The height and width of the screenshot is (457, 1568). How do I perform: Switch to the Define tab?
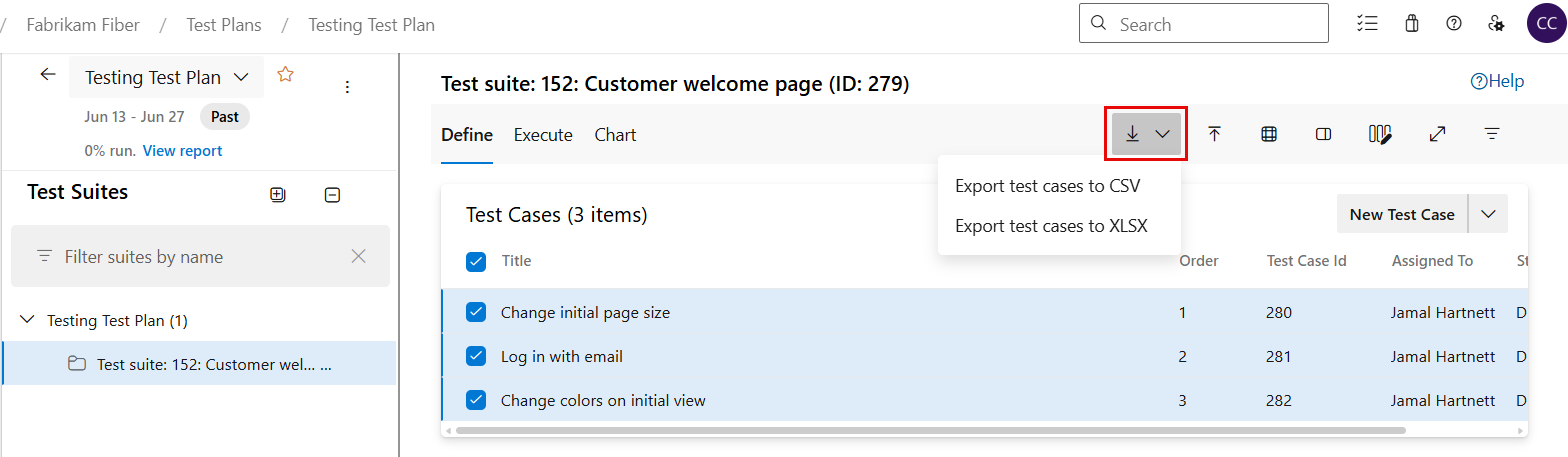pos(467,135)
